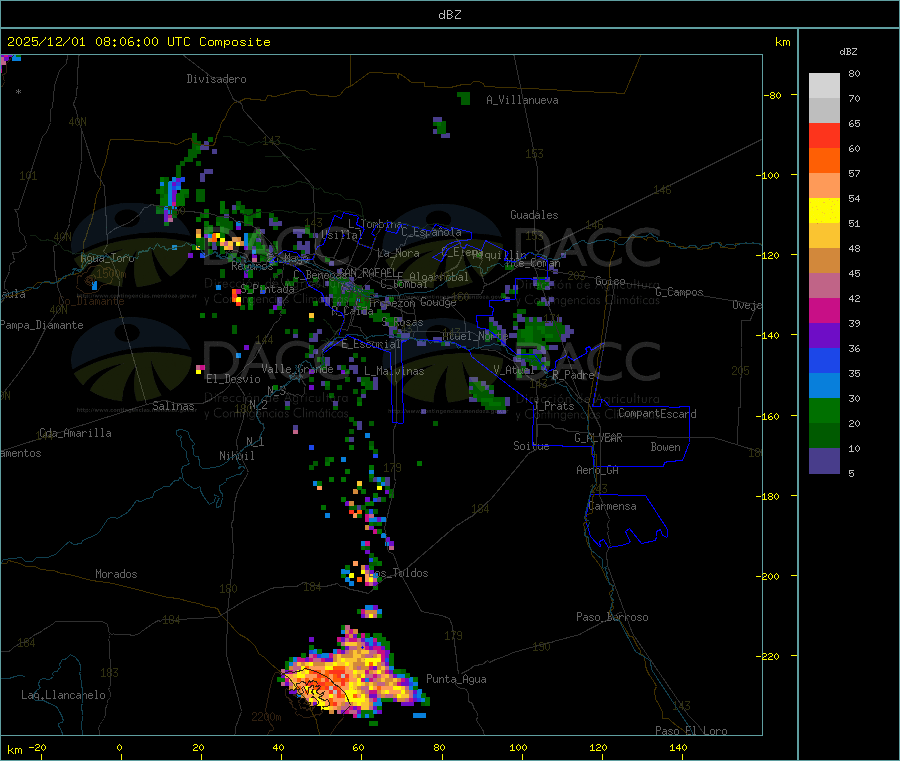Image resolution: width=900 pixels, height=761 pixels.
Task: Select the blue 35–36 dBZ legend swatch
Action: click(x=824, y=360)
